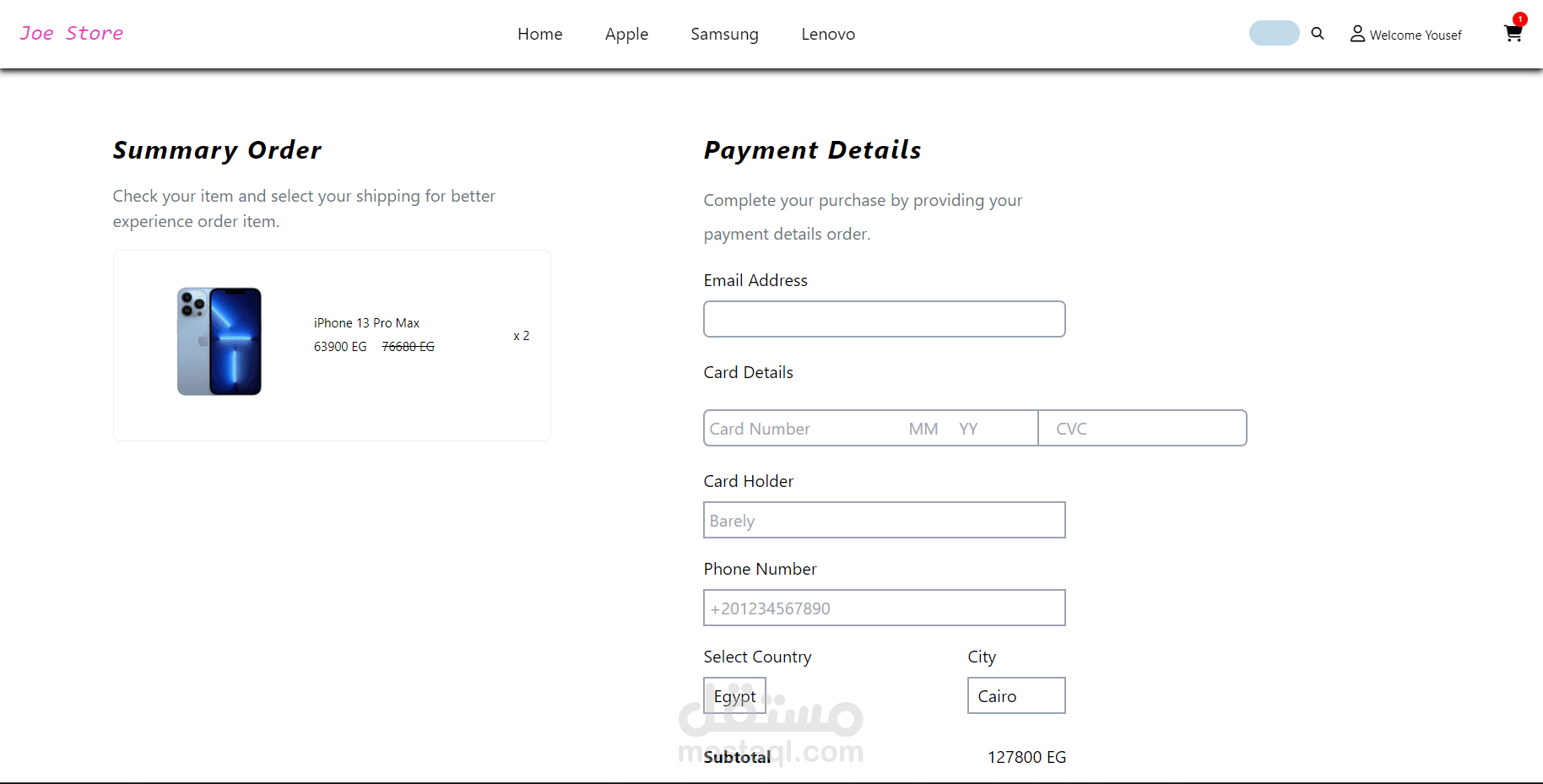Open the Samsung category
This screenshot has height=784, width=1543.
click(x=724, y=34)
